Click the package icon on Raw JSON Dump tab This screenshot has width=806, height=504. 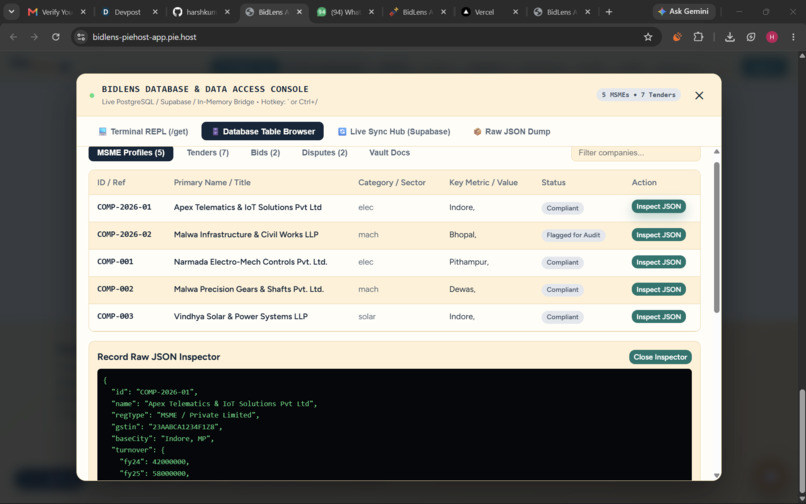477,132
